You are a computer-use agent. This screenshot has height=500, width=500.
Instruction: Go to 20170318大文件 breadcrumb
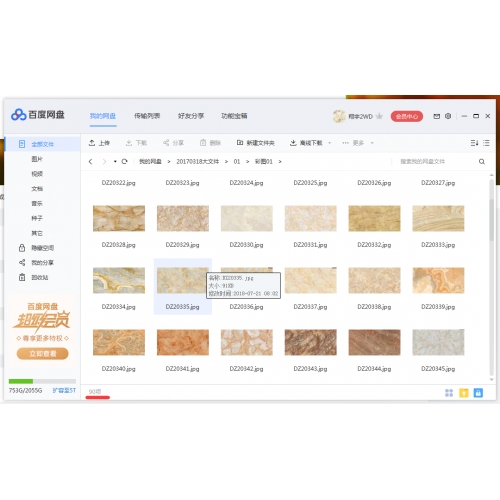click(x=198, y=162)
